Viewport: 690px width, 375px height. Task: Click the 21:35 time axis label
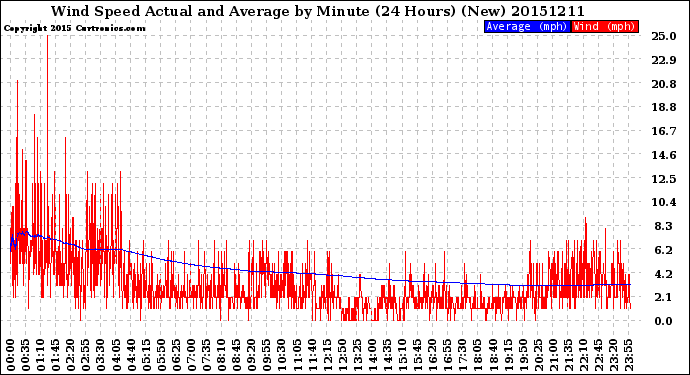tap(569, 355)
